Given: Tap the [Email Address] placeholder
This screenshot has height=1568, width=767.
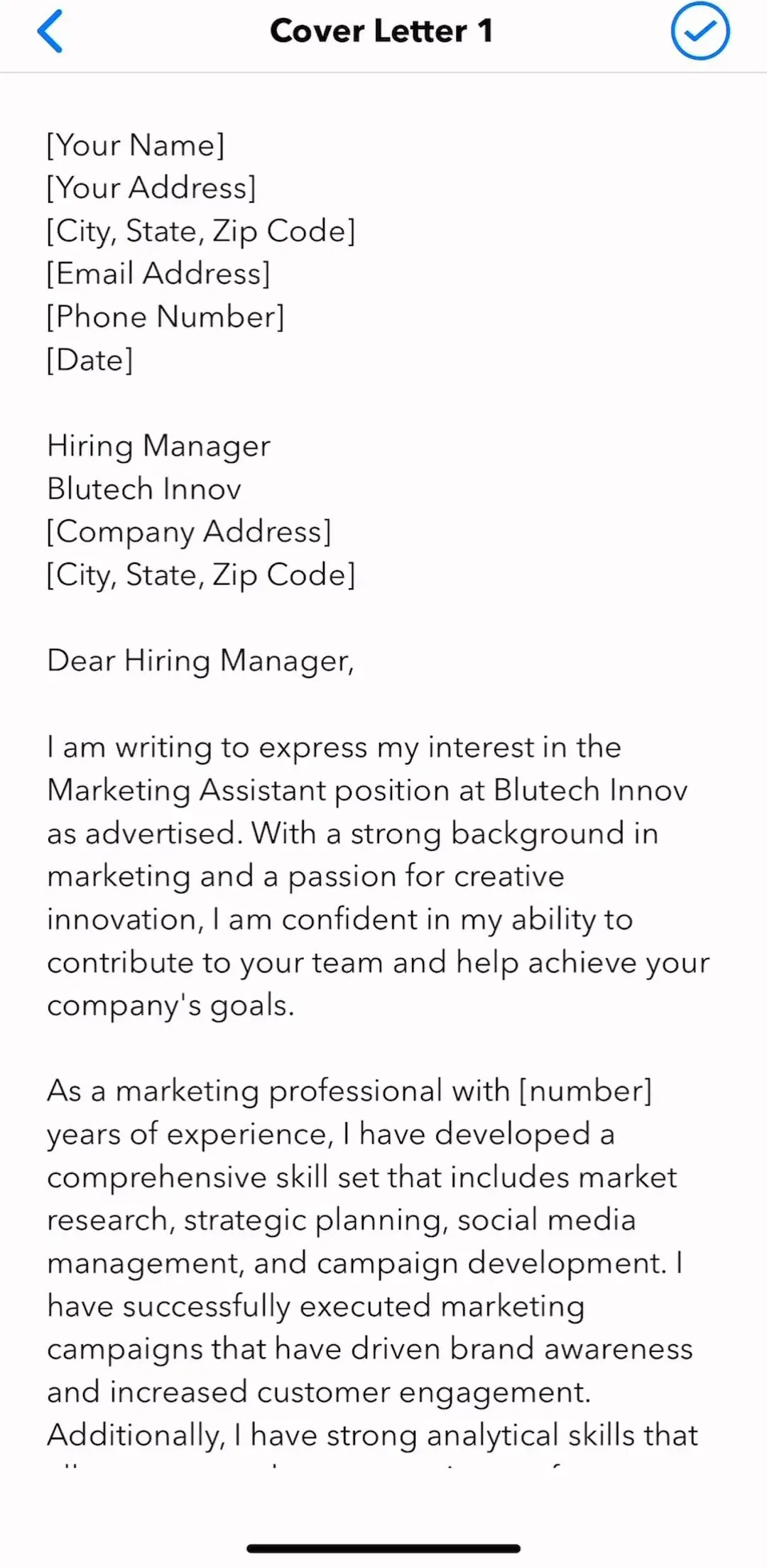Looking at the screenshot, I should pyautogui.click(x=158, y=273).
